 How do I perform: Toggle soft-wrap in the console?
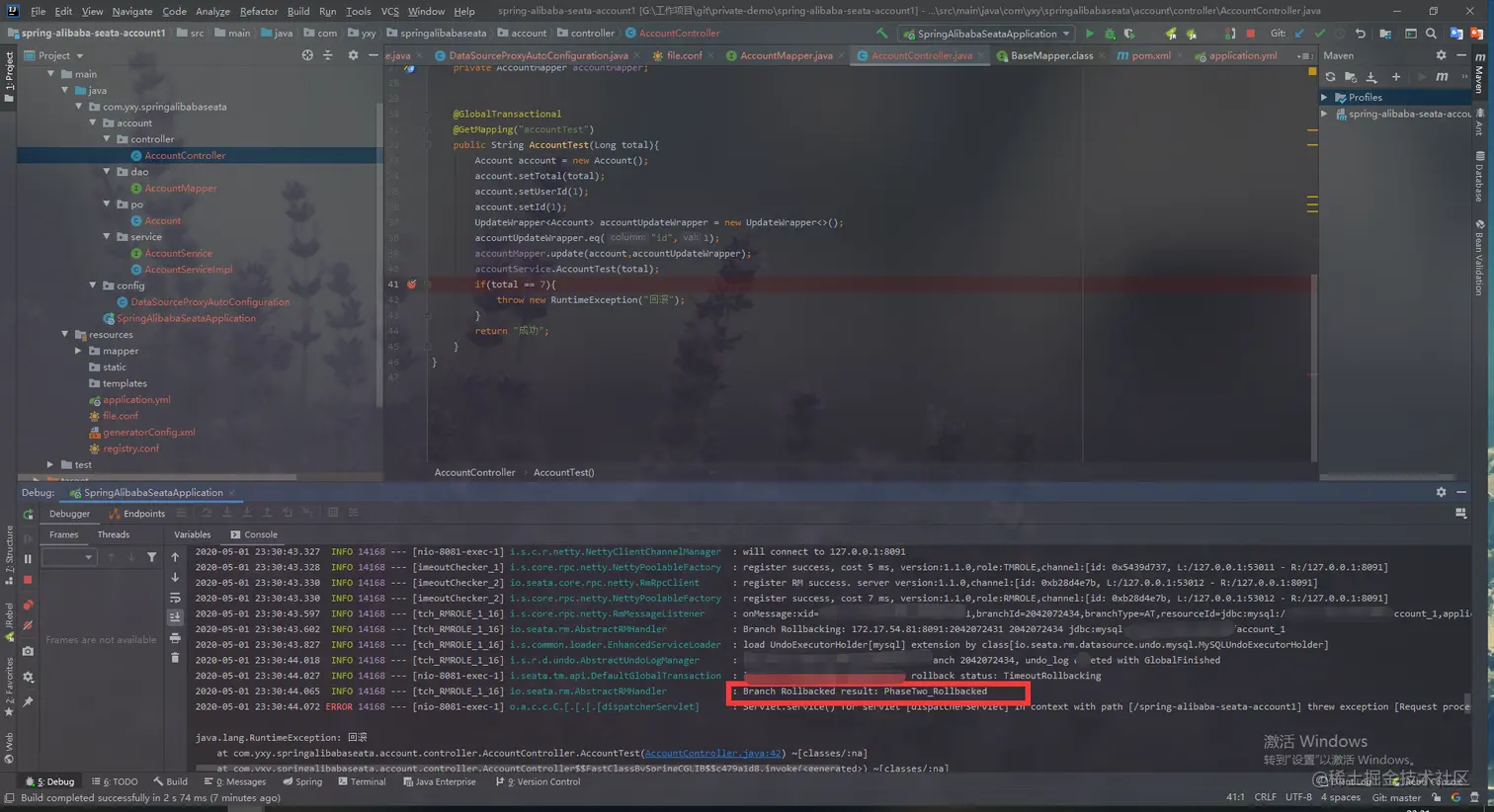175,598
